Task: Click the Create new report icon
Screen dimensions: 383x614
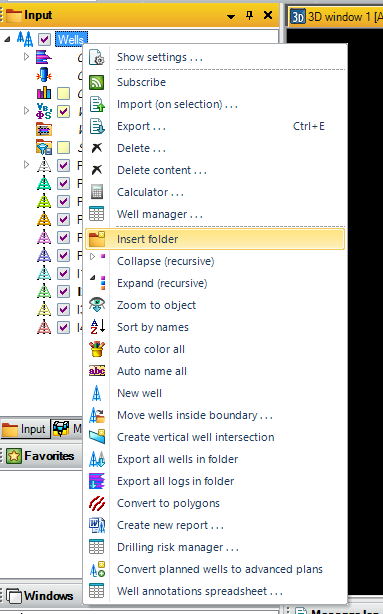Action: click(97, 525)
